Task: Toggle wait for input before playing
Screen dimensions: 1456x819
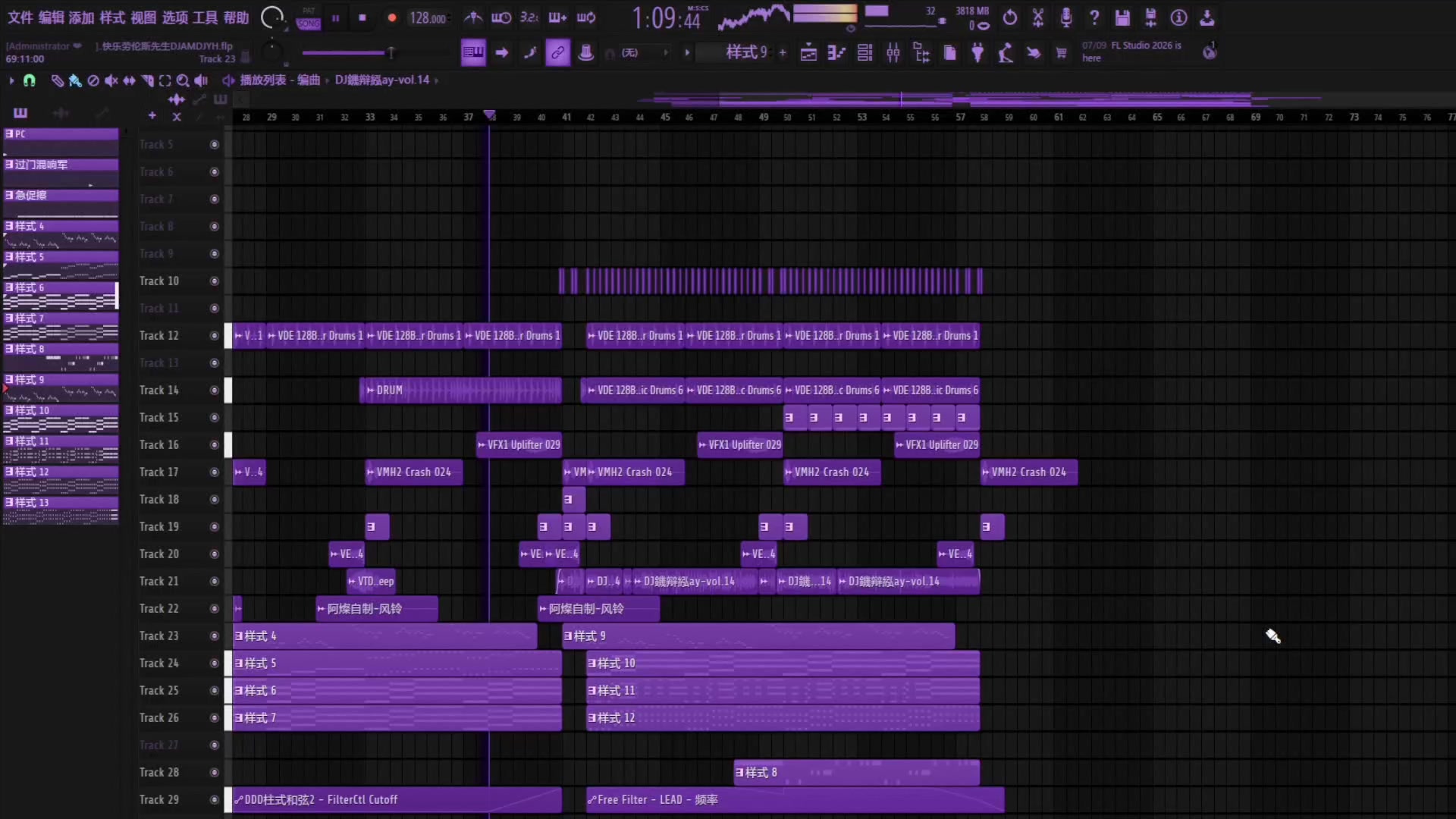Action: click(501, 17)
